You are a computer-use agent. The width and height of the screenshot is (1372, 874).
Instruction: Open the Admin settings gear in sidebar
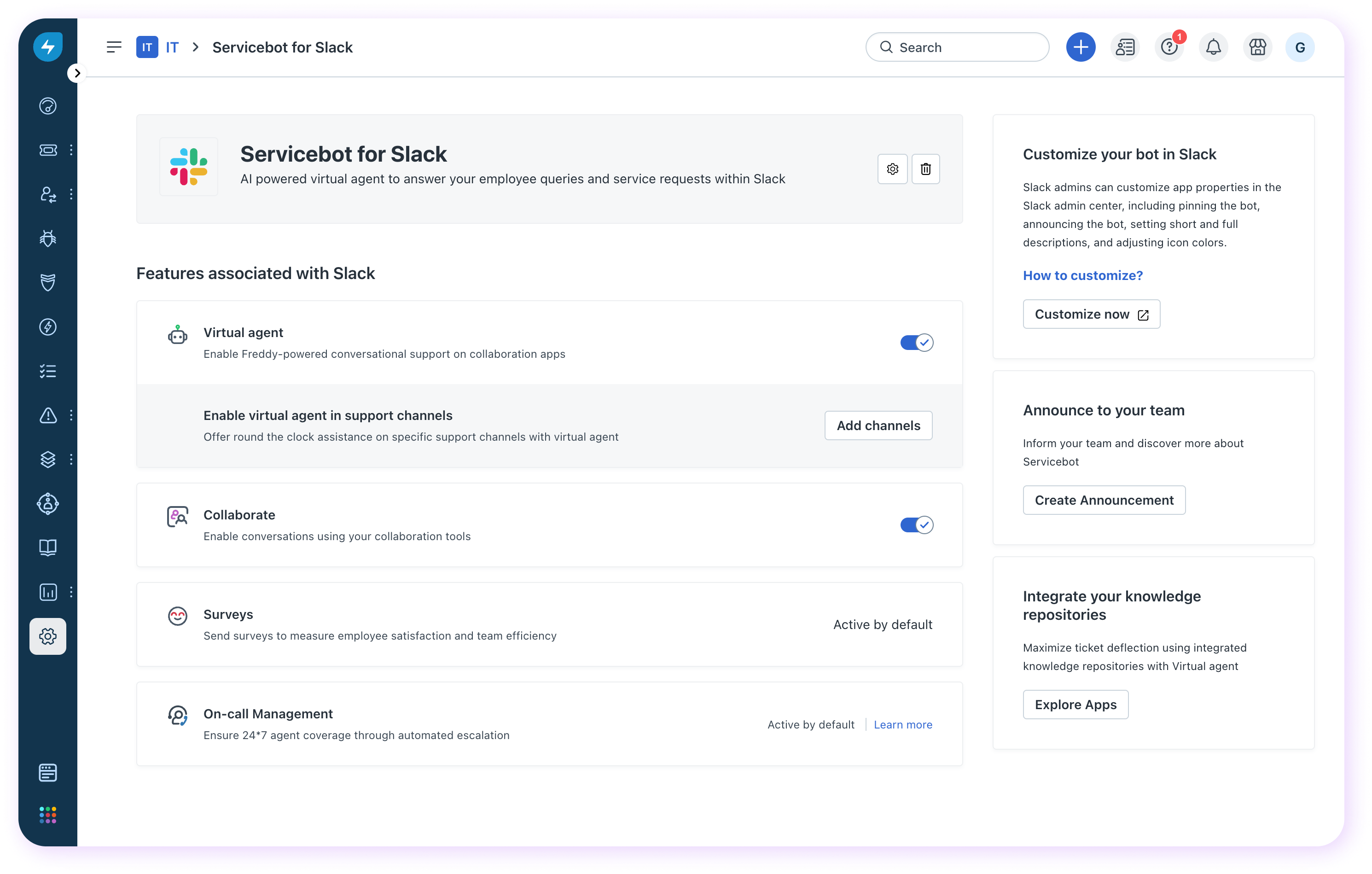click(x=48, y=636)
